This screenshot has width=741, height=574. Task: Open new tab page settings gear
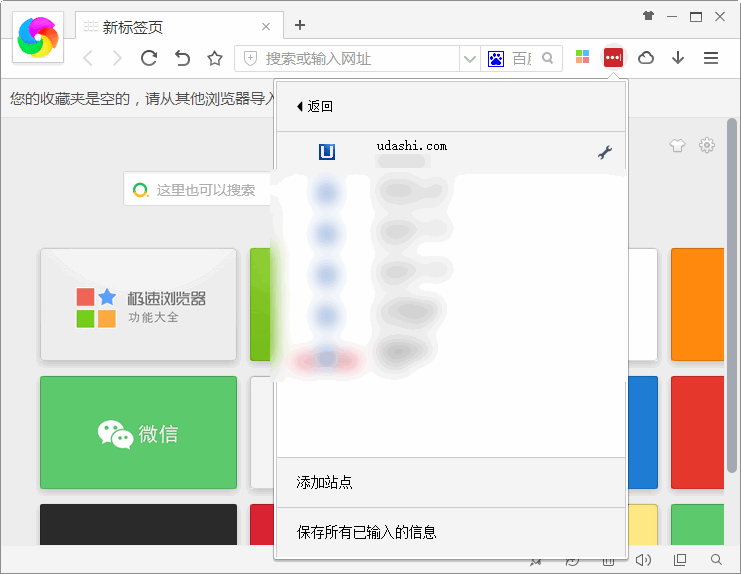point(707,146)
